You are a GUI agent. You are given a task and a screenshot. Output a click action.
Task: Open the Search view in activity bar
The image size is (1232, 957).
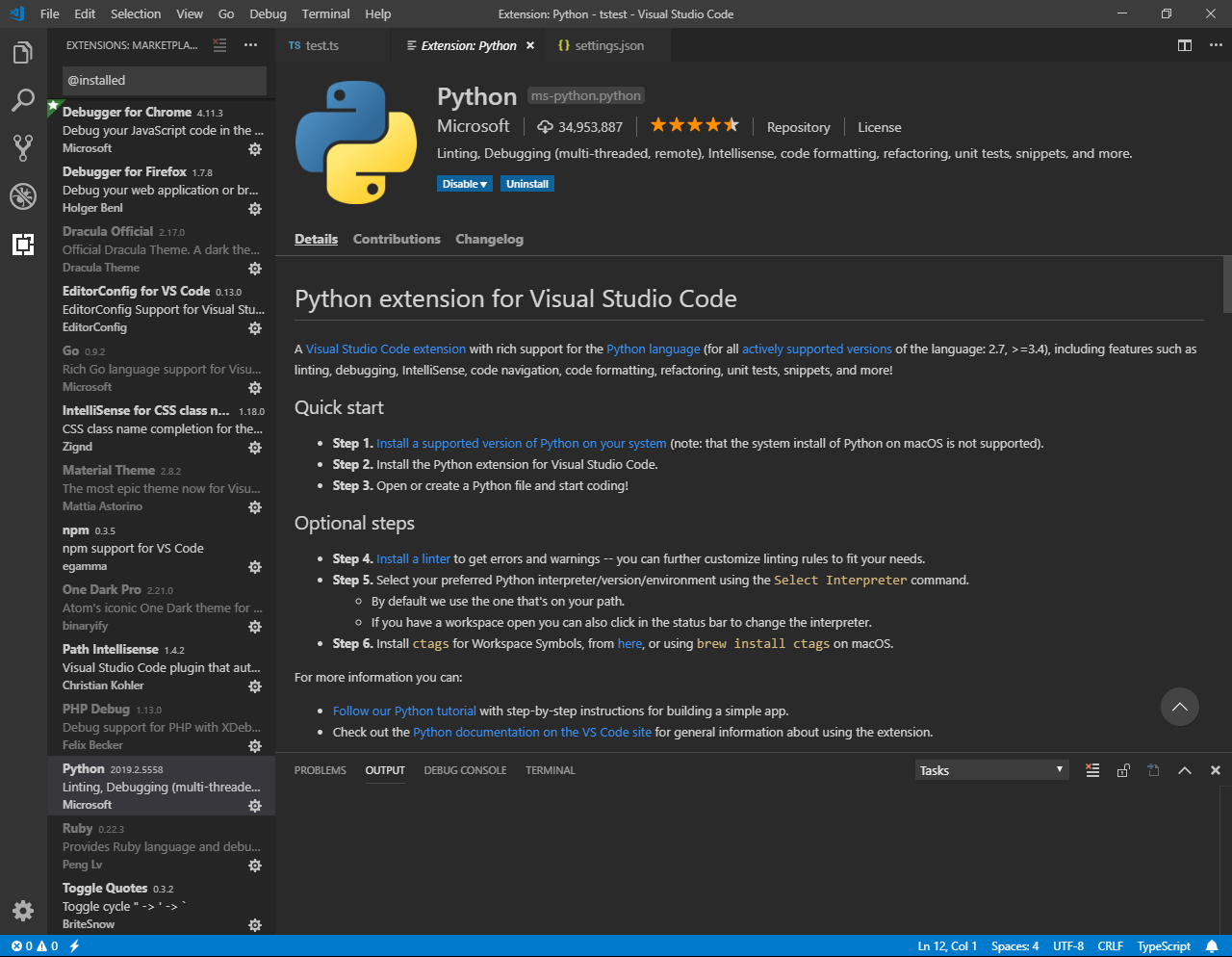[x=23, y=100]
